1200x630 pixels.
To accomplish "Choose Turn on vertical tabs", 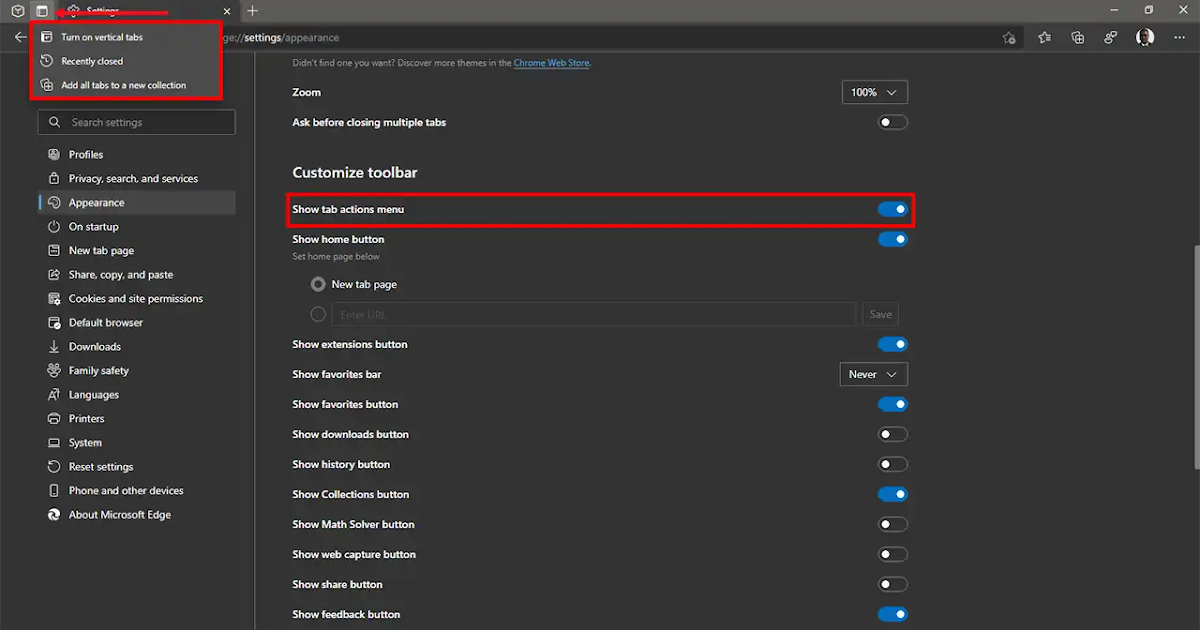I will click(x=101, y=36).
